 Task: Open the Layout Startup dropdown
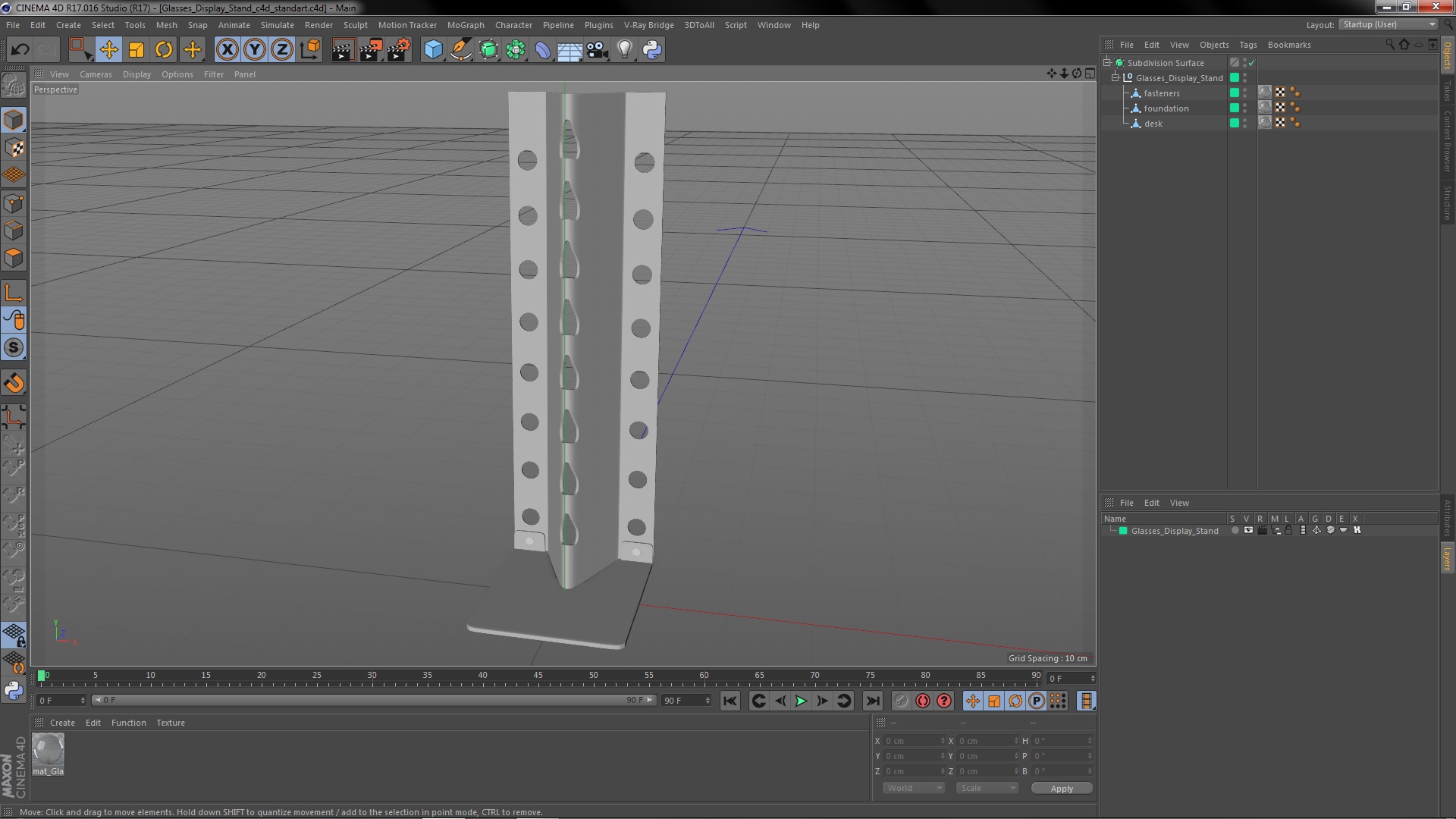click(1388, 25)
